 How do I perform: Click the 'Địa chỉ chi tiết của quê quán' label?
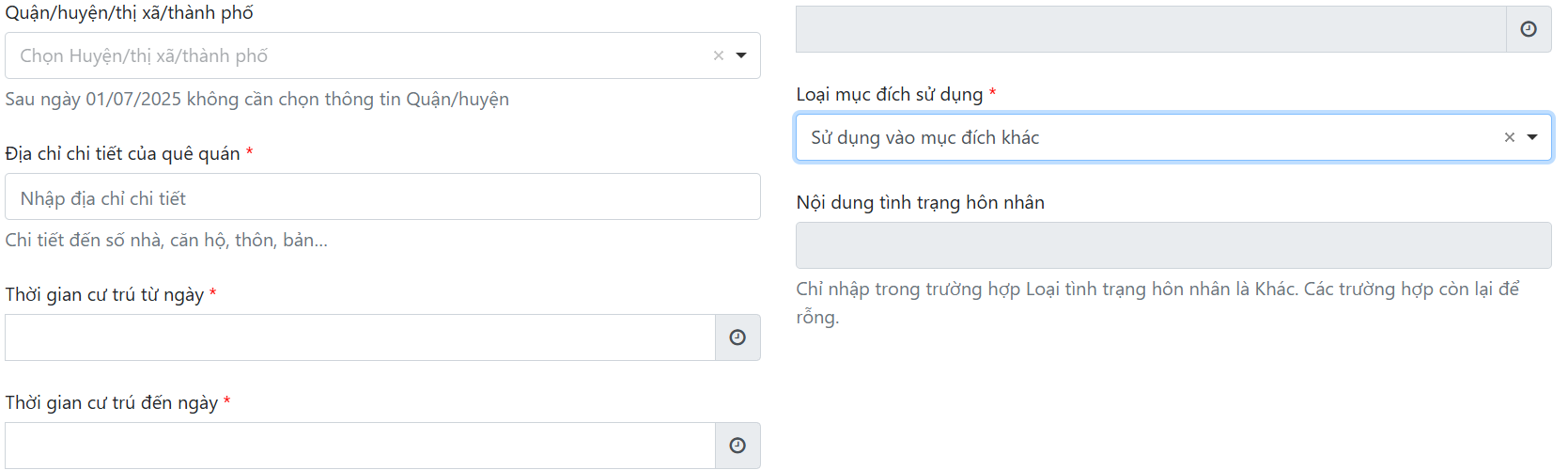pyautogui.click(x=122, y=153)
